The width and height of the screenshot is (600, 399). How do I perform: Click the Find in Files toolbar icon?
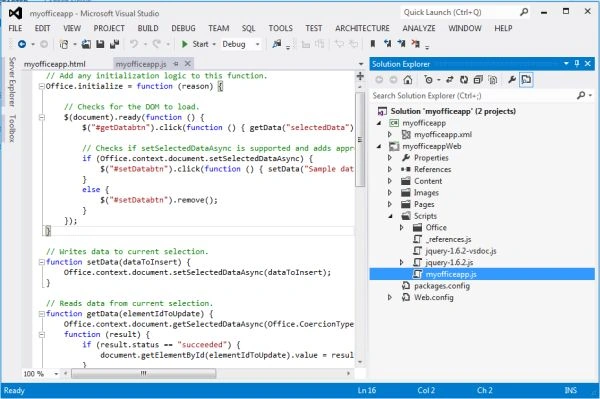click(277, 44)
